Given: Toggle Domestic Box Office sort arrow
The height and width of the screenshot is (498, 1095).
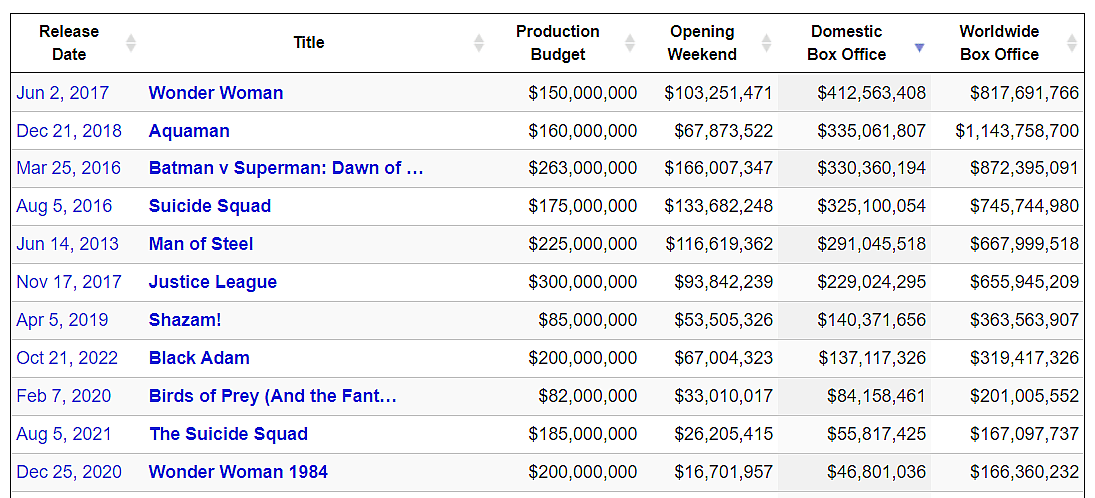Looking at the screenshot, I should [x=920, y=48].
